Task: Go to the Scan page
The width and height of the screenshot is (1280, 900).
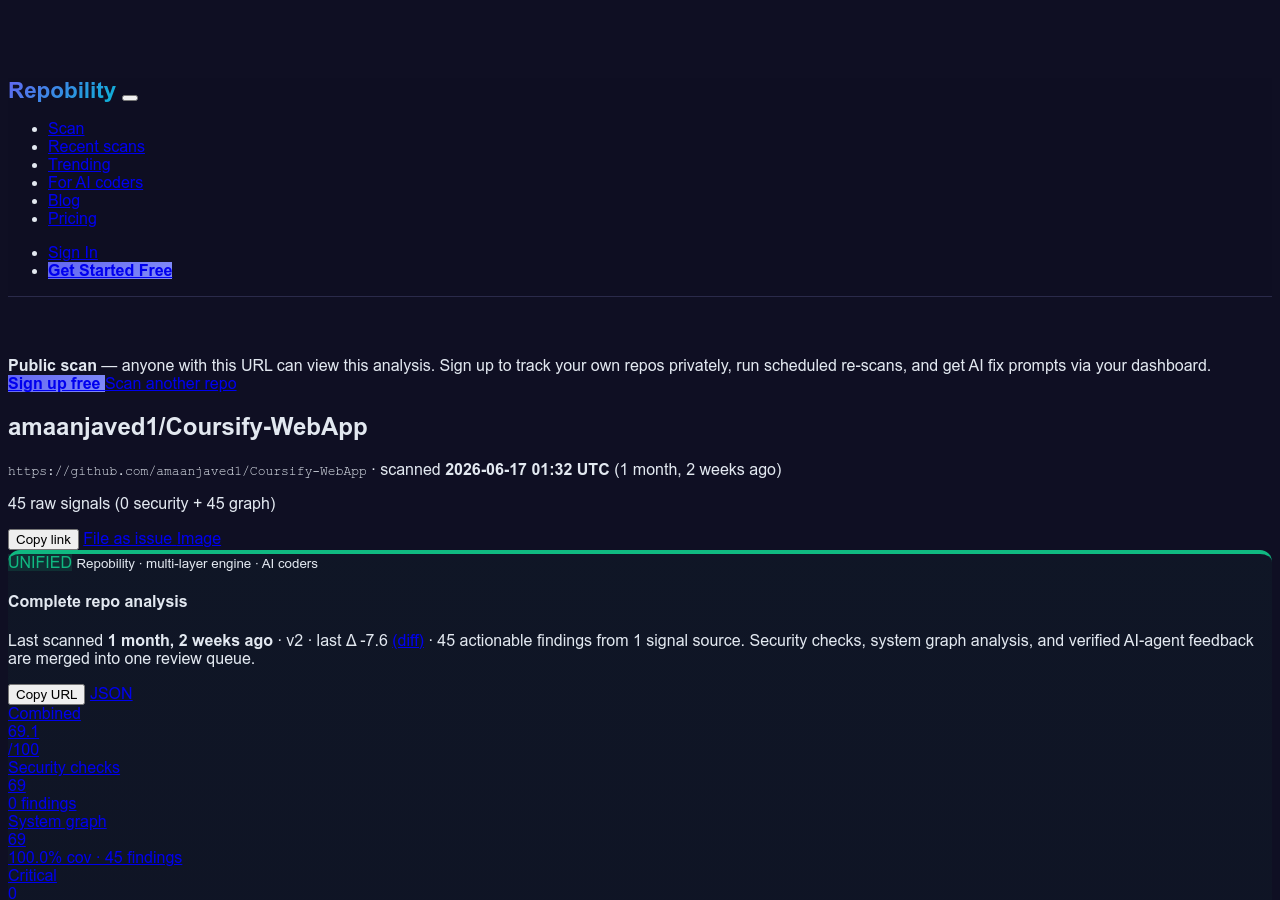Action: (x=66, y=128)
